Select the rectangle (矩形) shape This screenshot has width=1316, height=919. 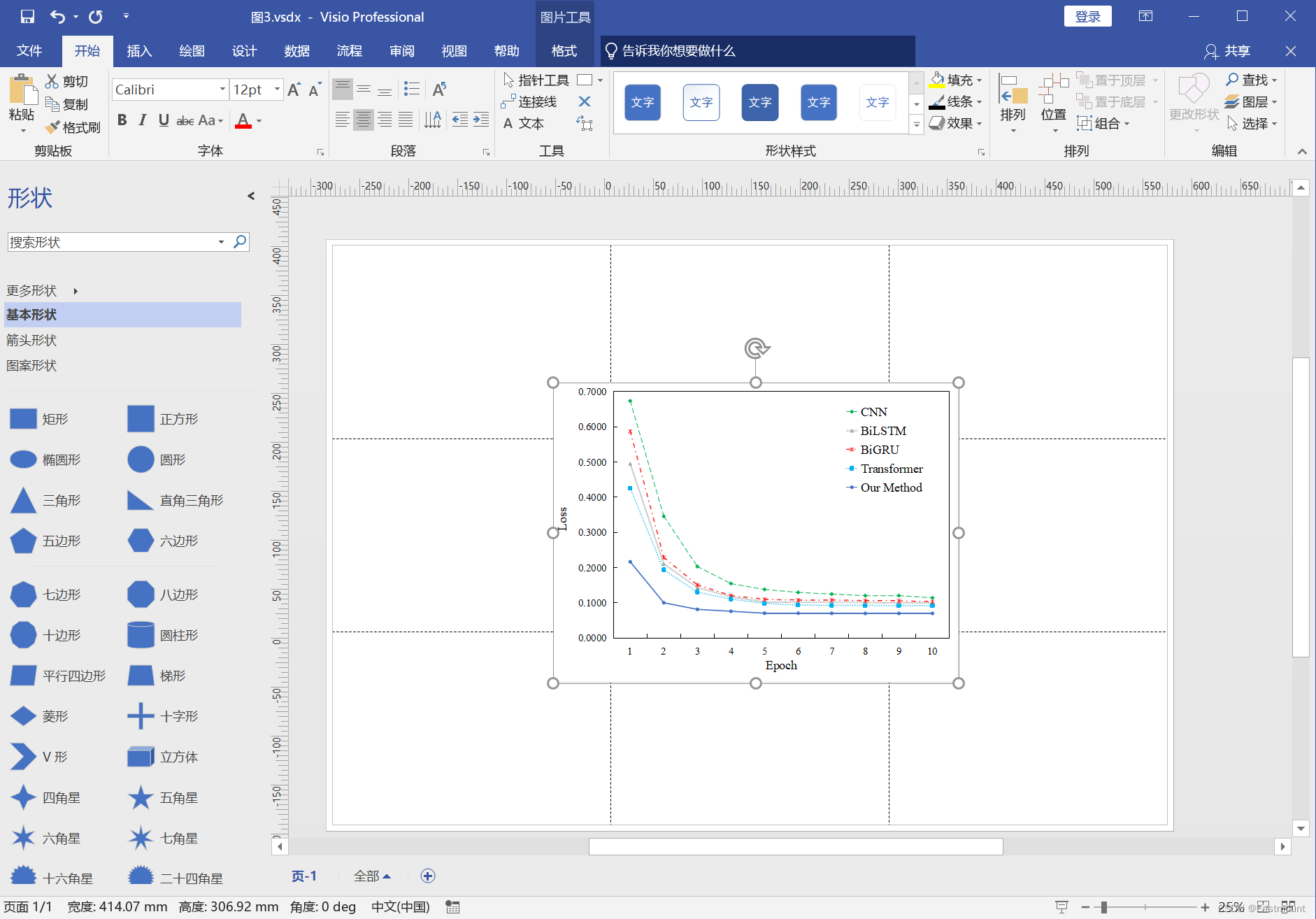(x=39, y=419)
